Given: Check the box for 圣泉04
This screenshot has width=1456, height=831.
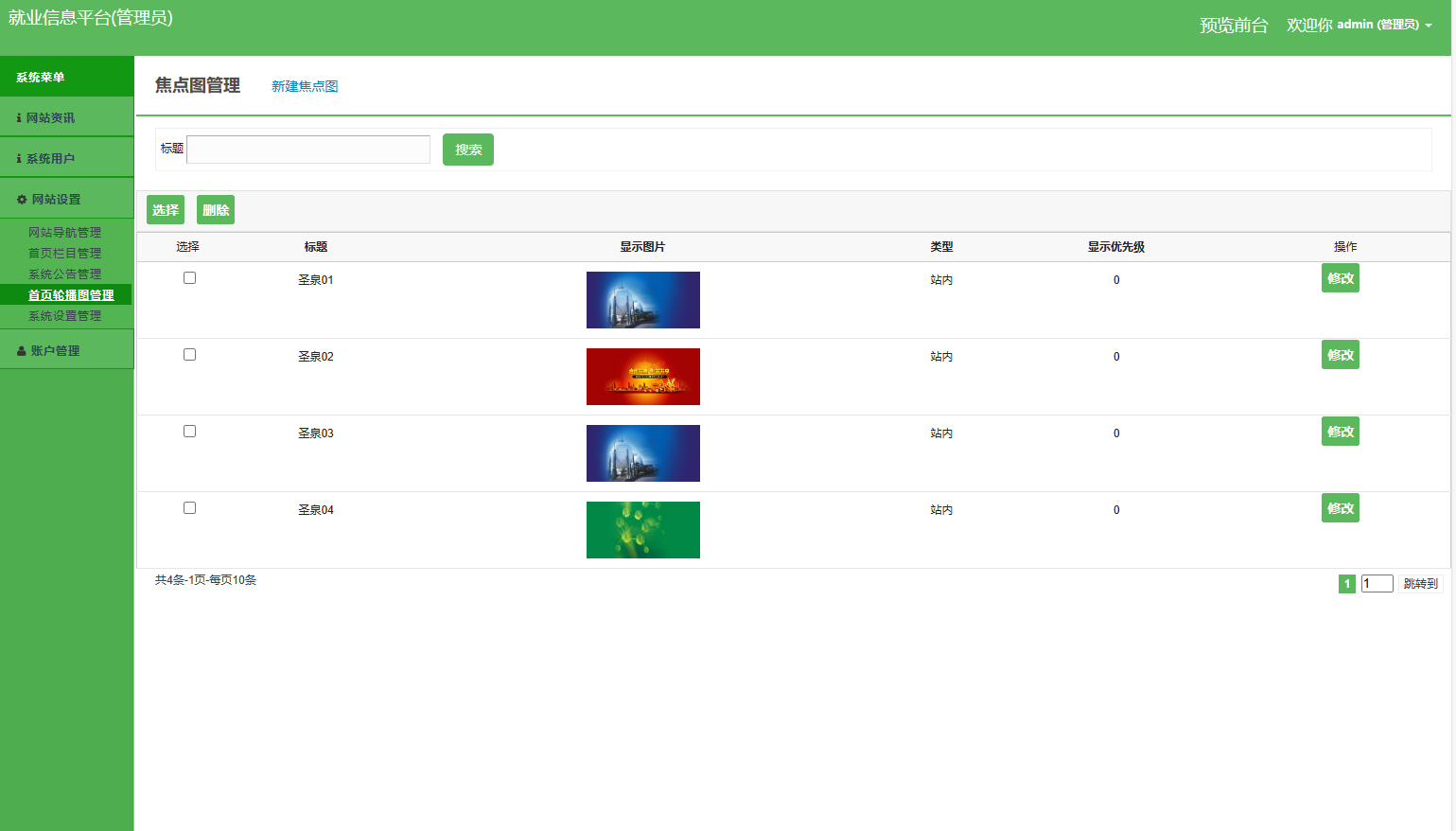Looking at the screenshot, I should [x=189, y=508].
